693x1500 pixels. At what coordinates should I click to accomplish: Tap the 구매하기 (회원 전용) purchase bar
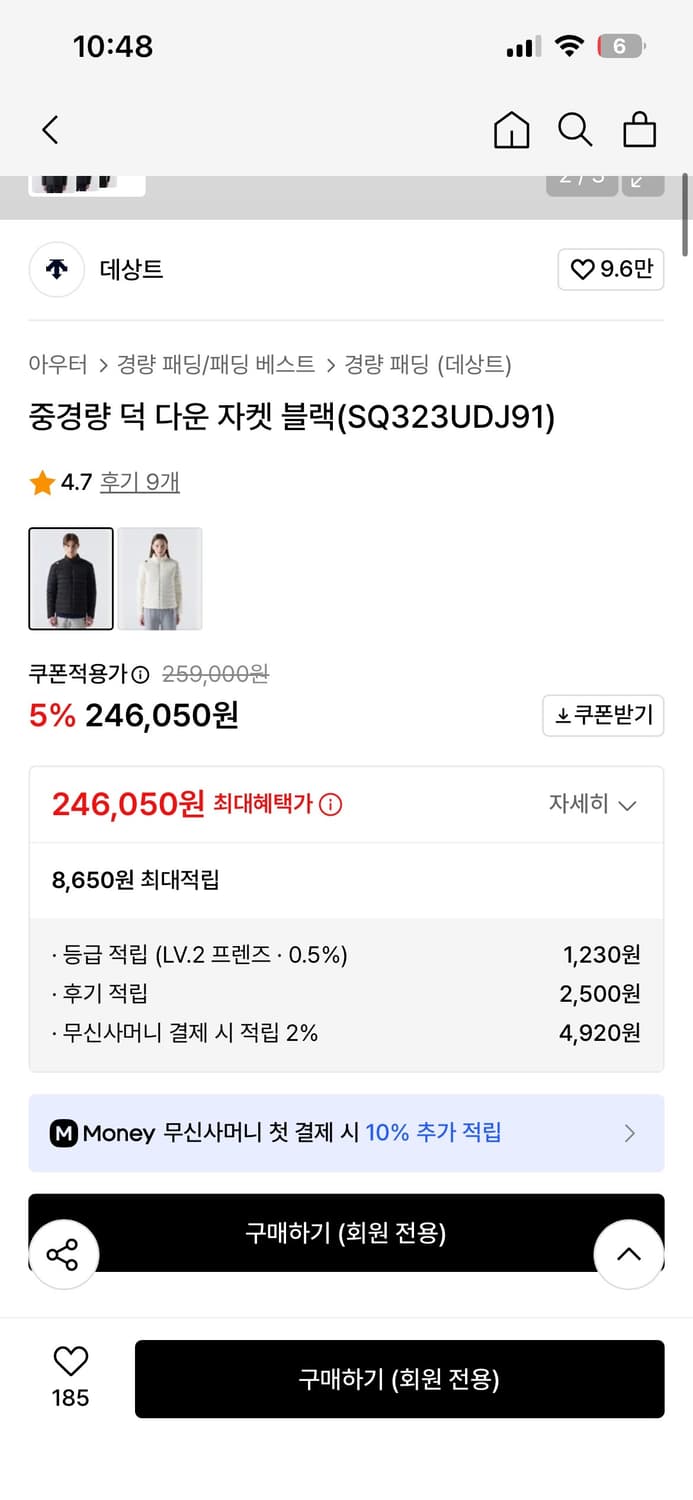(400, 1379)
